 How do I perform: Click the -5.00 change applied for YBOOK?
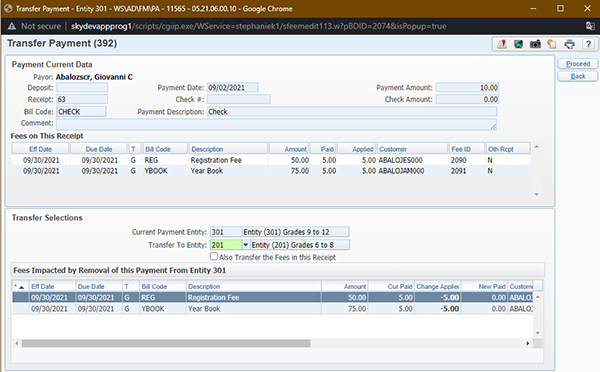pos(450,308)
